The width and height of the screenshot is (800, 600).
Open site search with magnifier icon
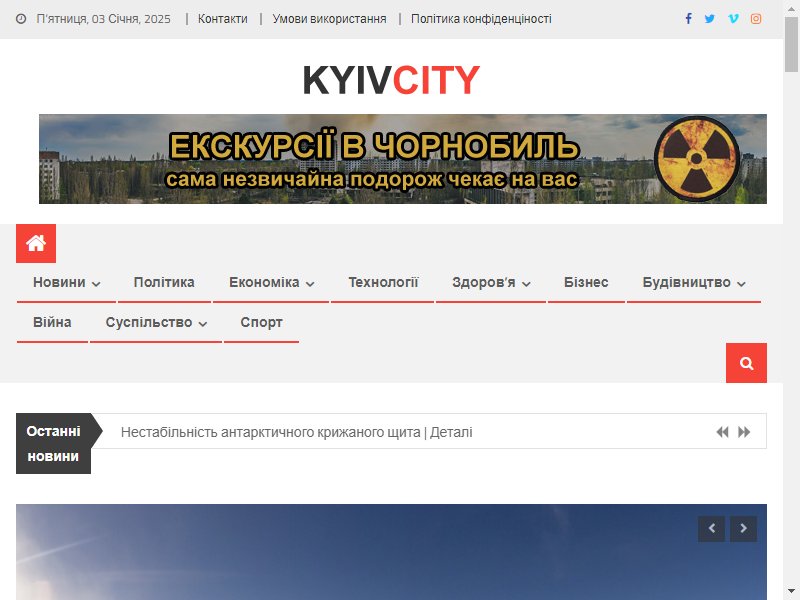click(746, 363)
